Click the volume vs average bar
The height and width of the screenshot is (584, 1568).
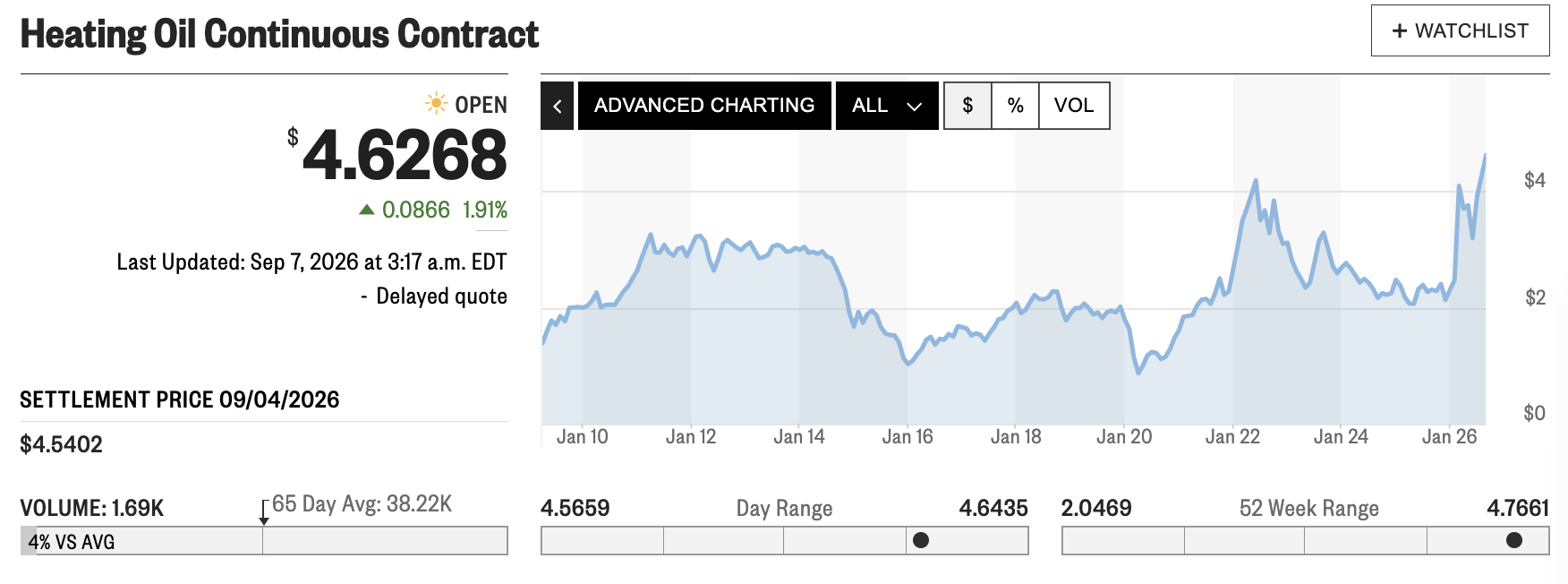pyautogui.click(x=263, y=540)
